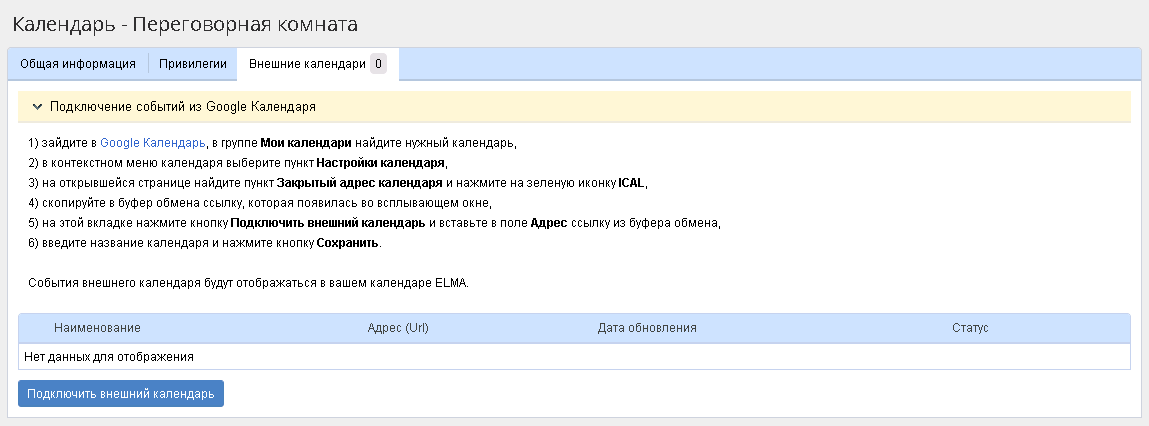Sort by 'Наименование' column header
Screen dimensions: 1149x426
97,328
